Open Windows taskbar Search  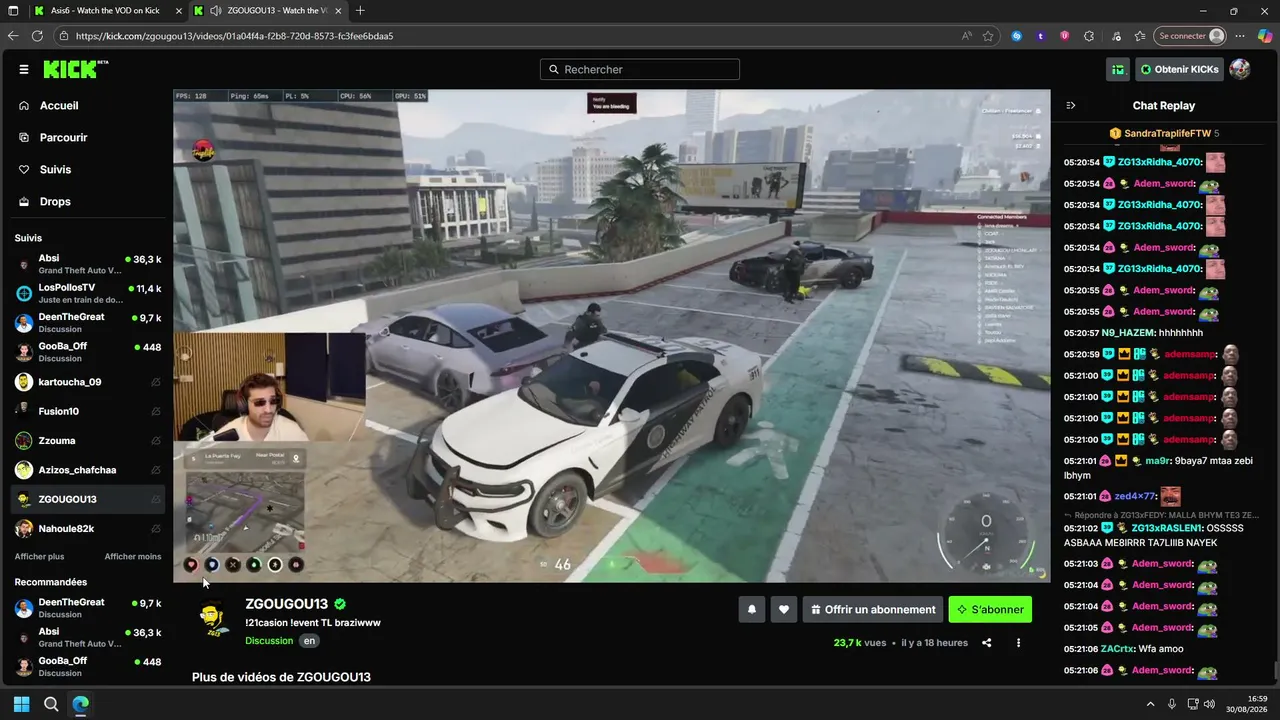coord(51,704)
